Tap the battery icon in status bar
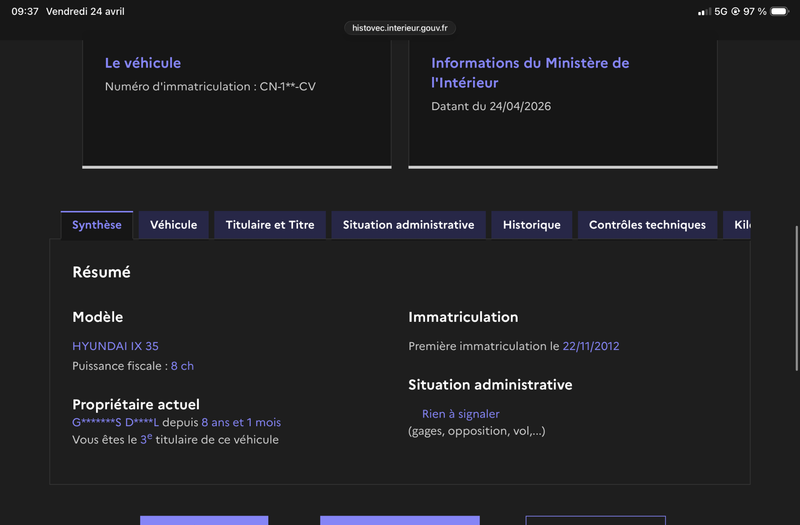 pos(780,11)
